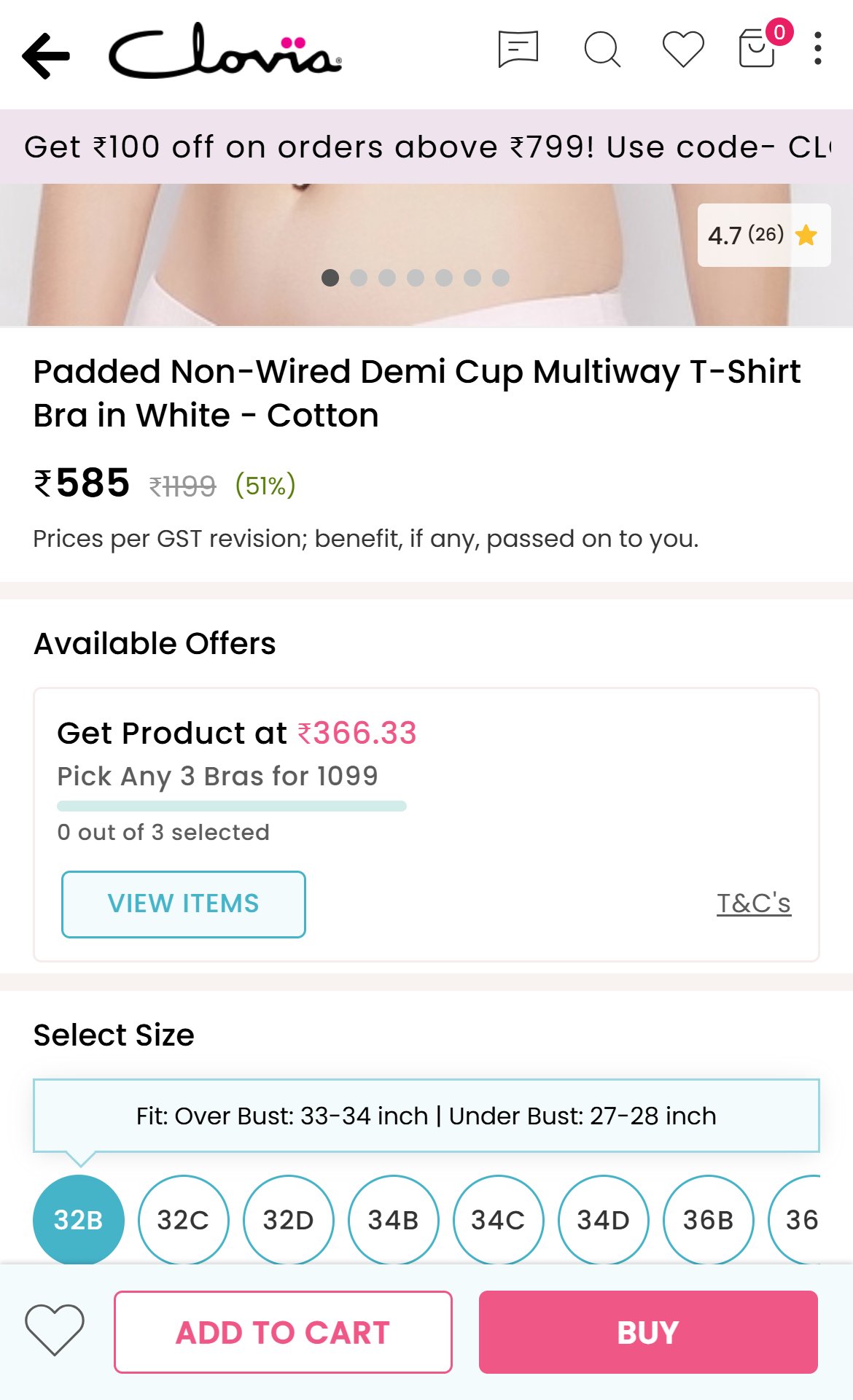
Task: Add product to wishlist via bottom heart
Action: click(x=55, y=1329)
